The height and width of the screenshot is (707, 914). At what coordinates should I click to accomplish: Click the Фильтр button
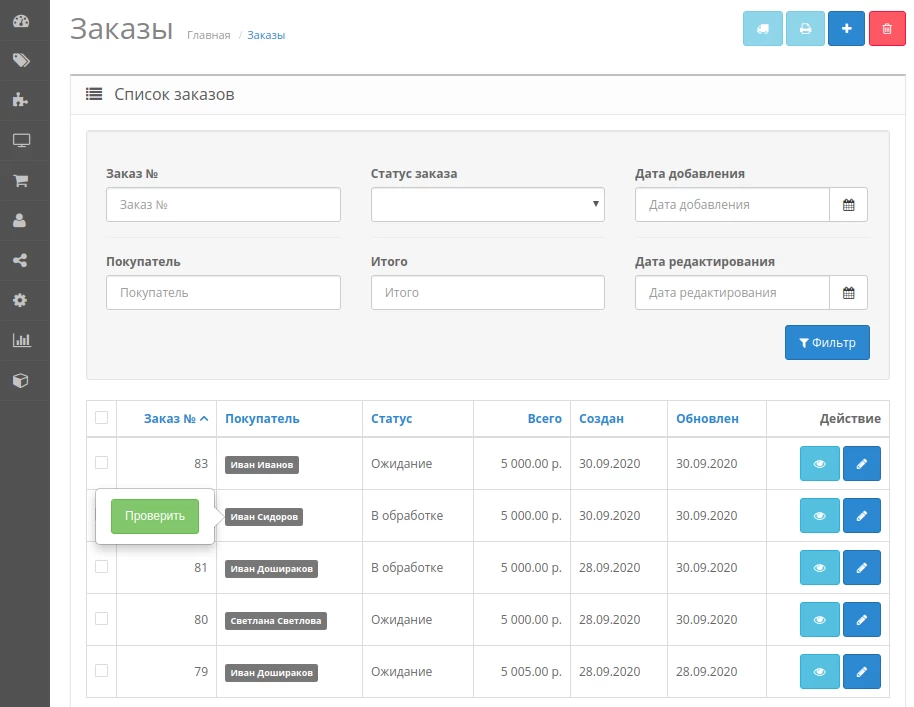[x=827, y=343]
